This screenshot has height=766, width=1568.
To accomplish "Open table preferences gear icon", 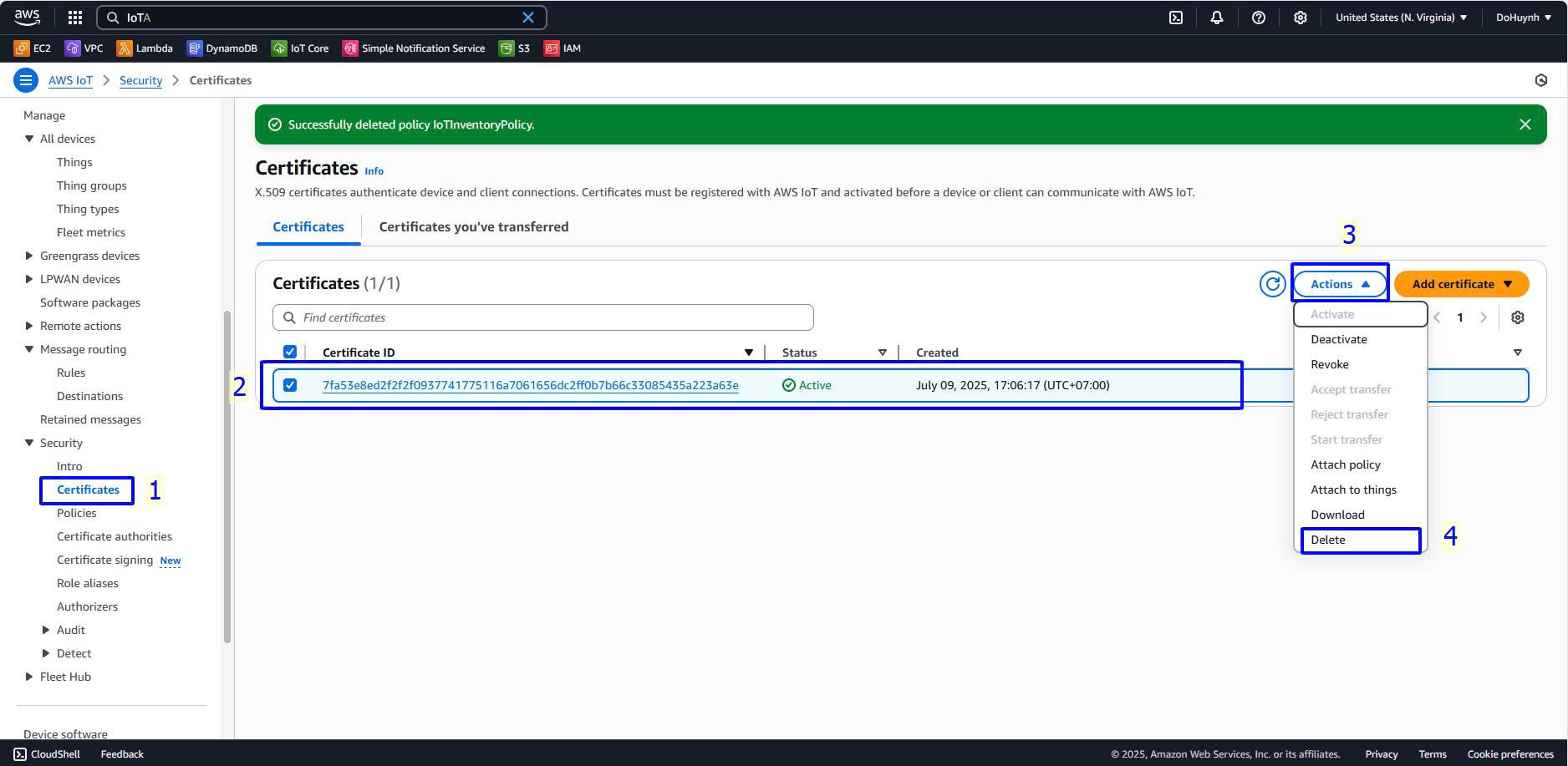I will (1517, 317).
